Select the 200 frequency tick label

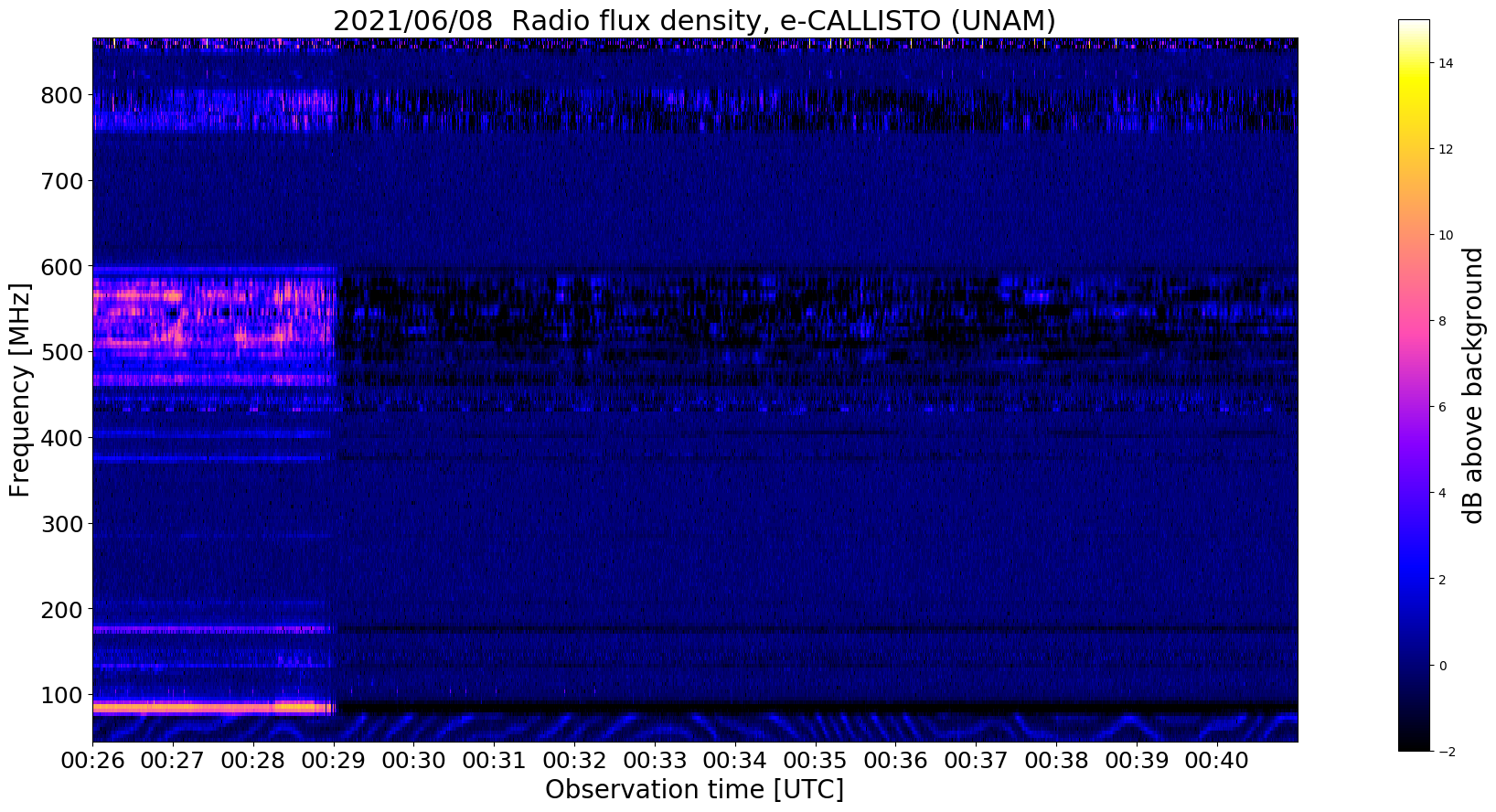(61, 609)
